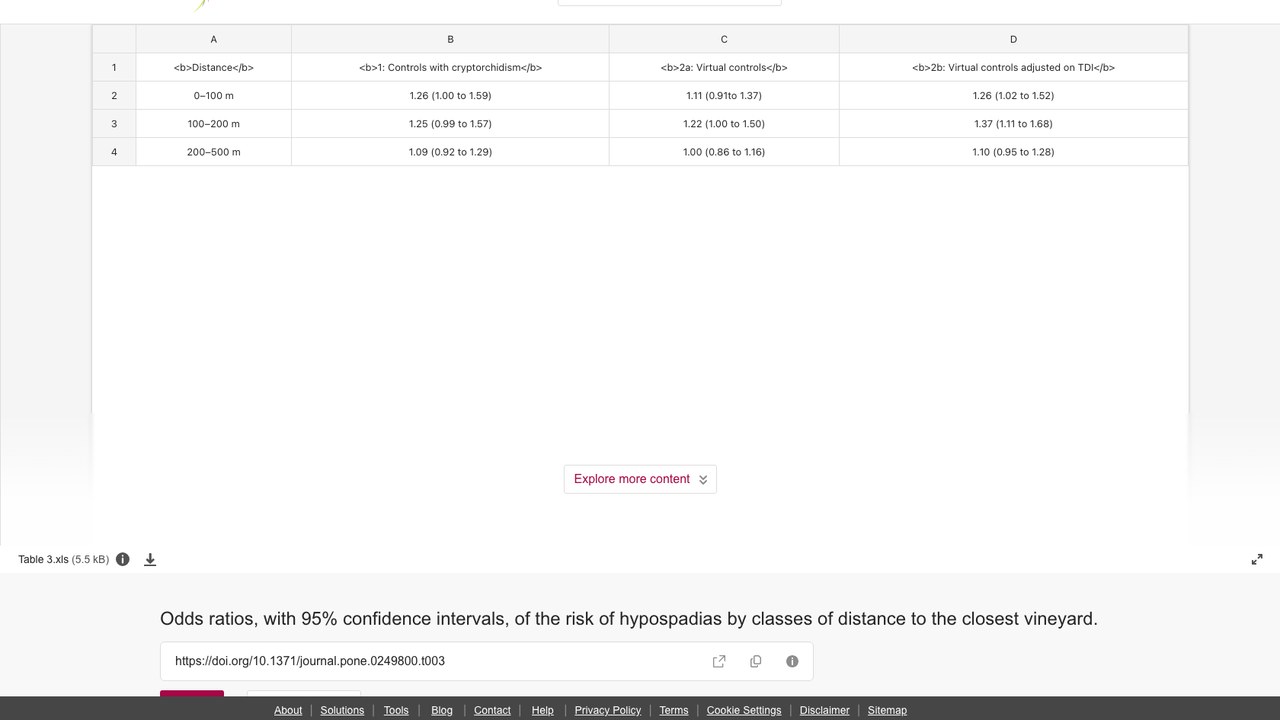
Task: Visit the Blog footer link
Action: [442, 710]
